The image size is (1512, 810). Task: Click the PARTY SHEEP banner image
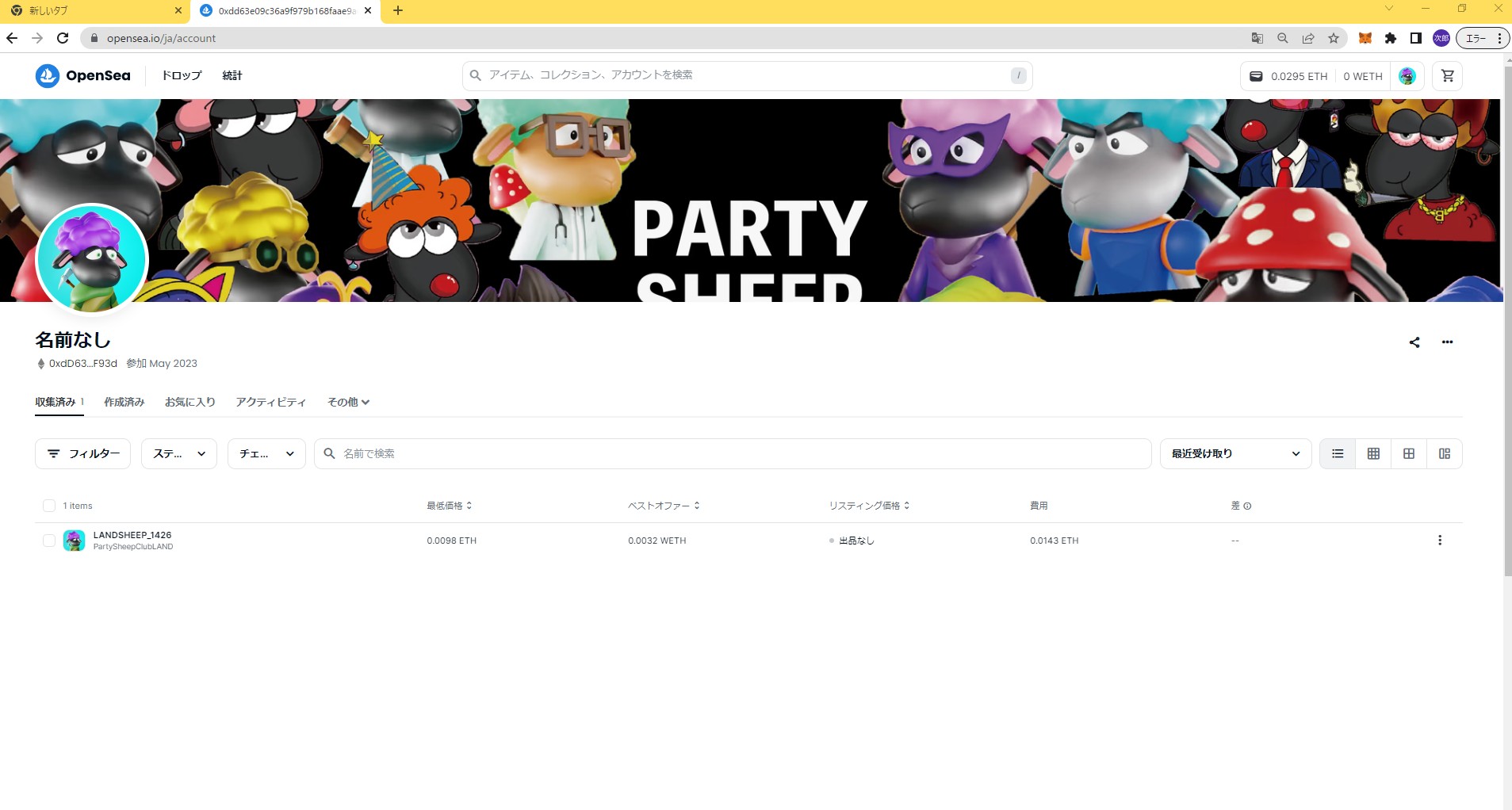pos(750,201)
